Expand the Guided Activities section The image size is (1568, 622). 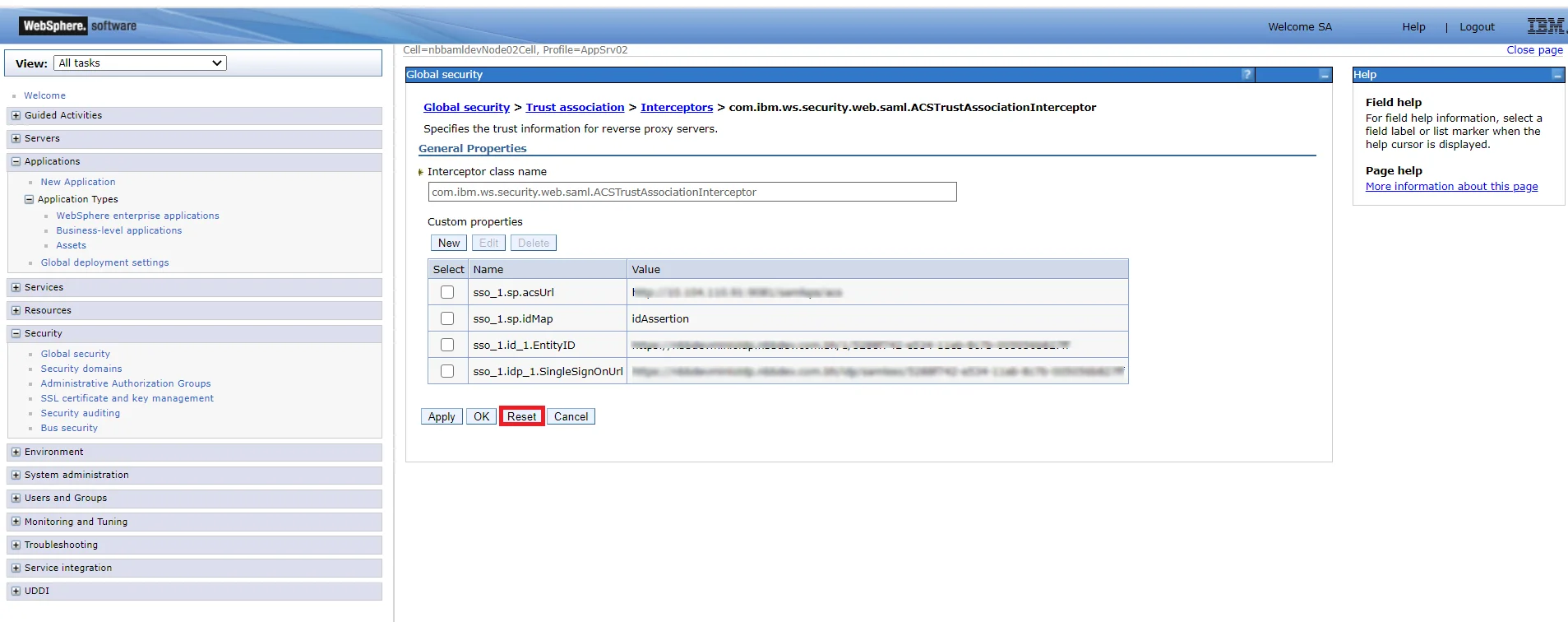pos(16,116)
